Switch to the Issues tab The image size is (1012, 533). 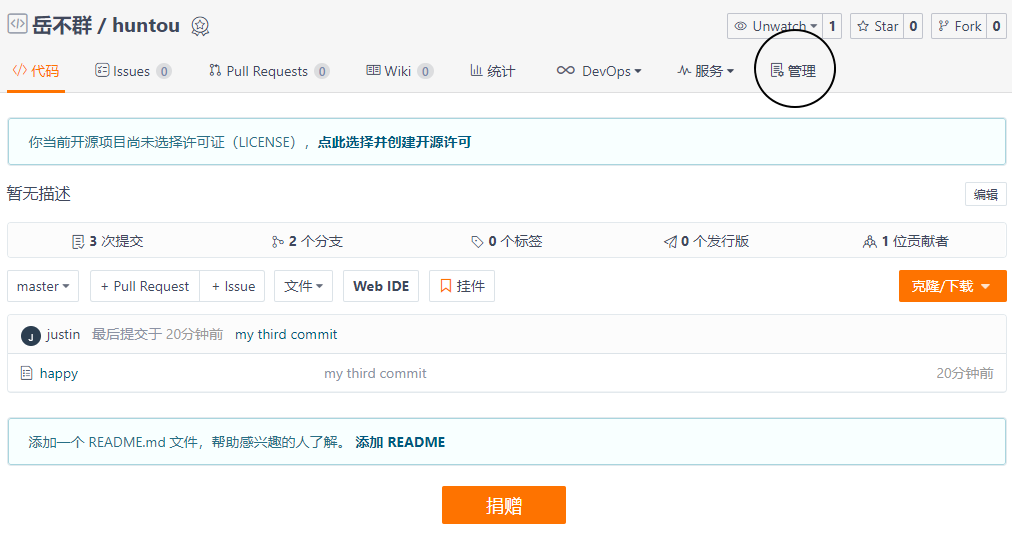132,71
